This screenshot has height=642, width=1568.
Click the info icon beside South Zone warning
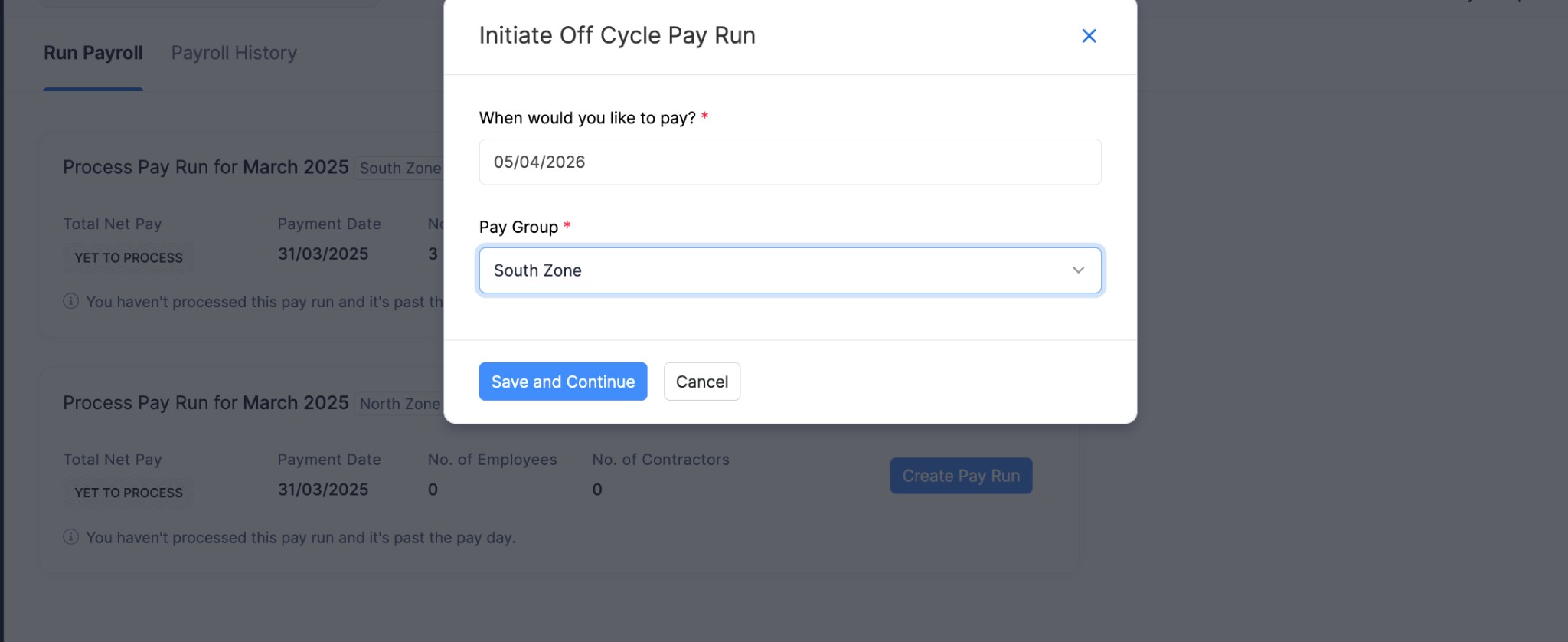(70, 302)
